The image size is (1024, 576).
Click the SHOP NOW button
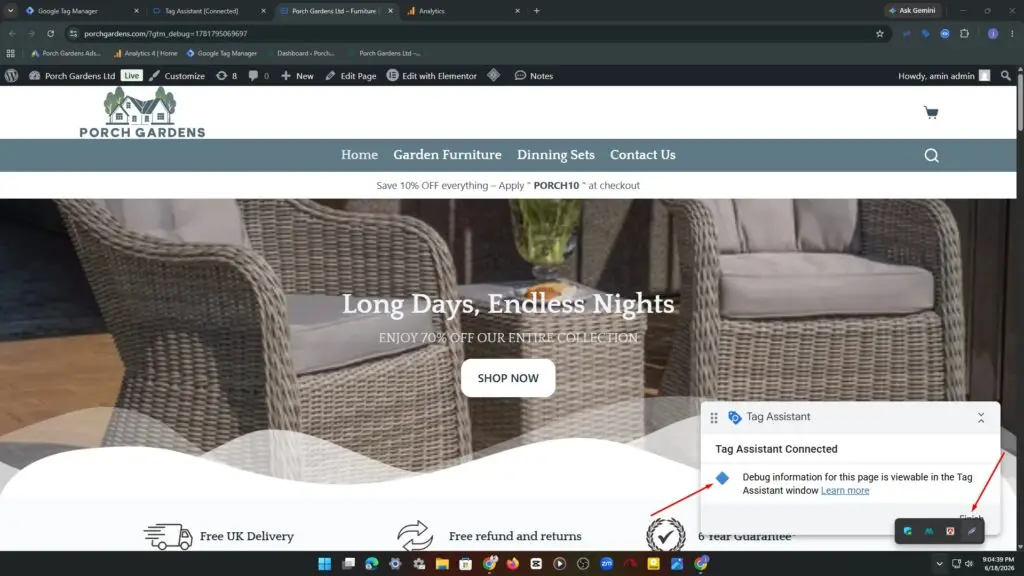pyautogui.click(x=508, y=378)
